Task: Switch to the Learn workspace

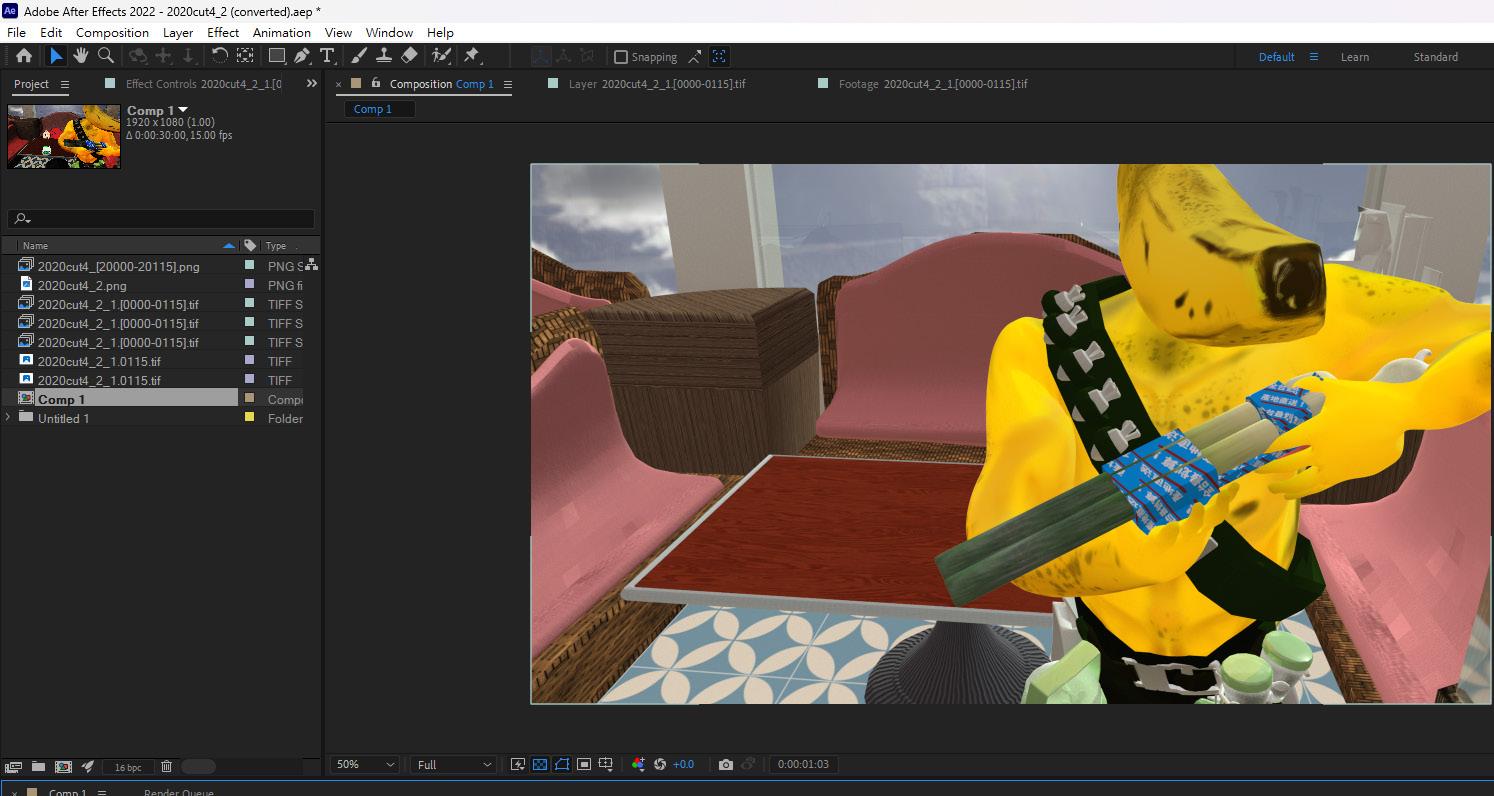Action: (1355, 57)
